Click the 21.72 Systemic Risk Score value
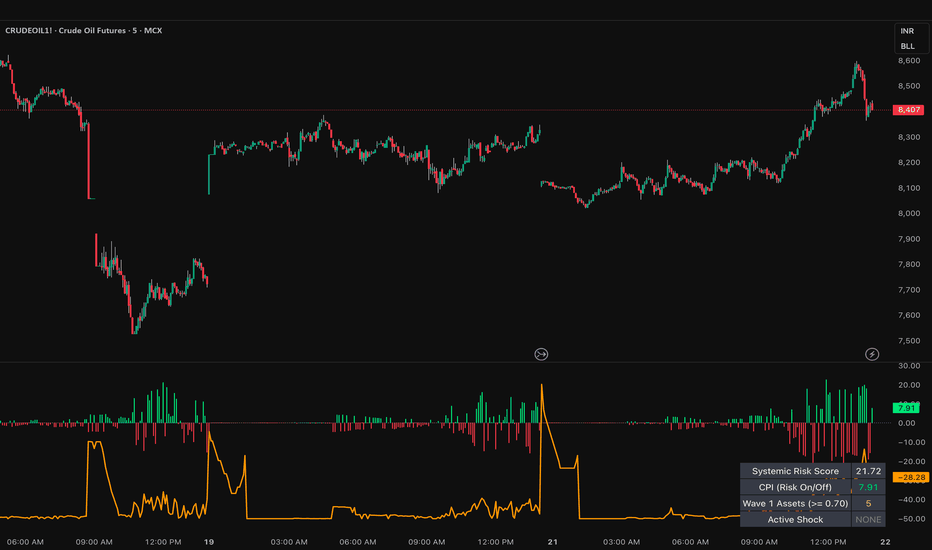932x550 pixels. click(x=868, y=471)
